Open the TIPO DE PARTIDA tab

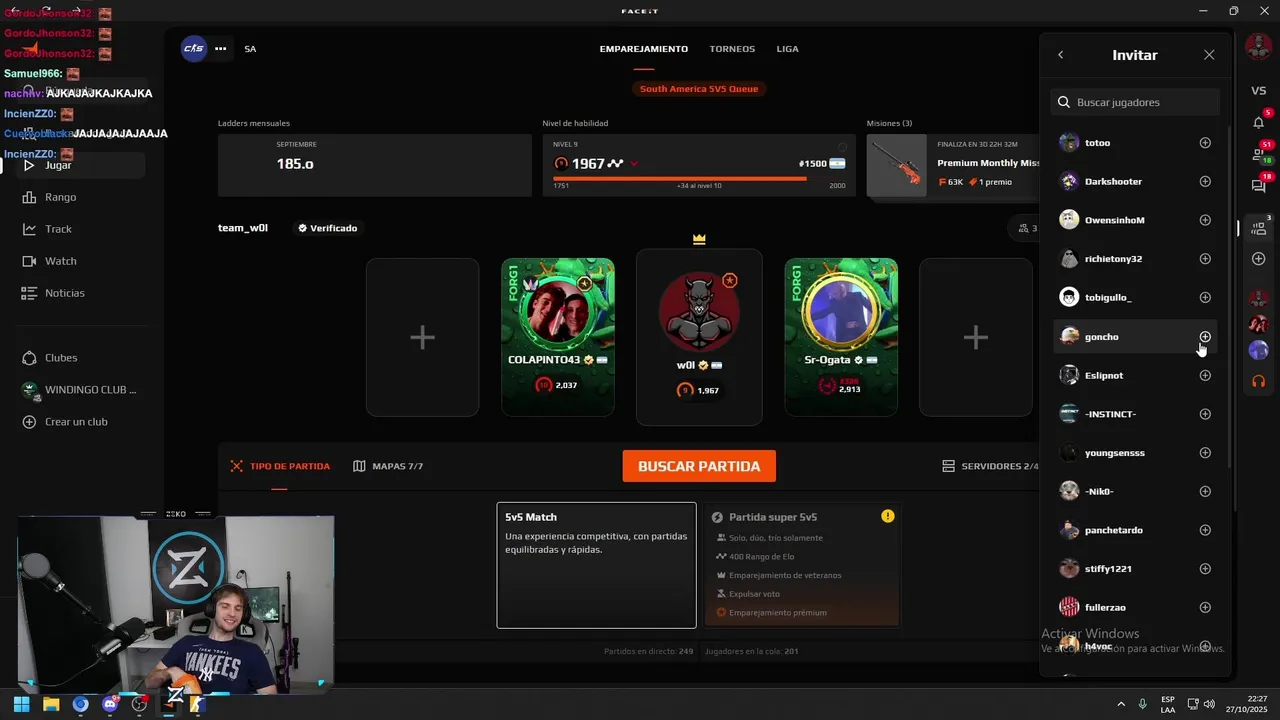coord(280,466)
